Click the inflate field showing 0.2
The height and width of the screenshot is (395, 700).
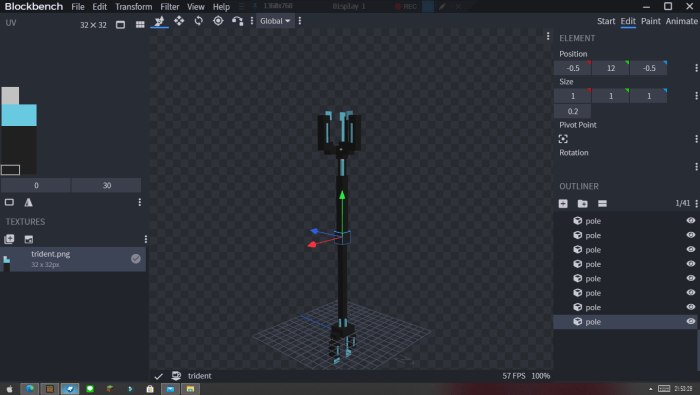point(572,111)
